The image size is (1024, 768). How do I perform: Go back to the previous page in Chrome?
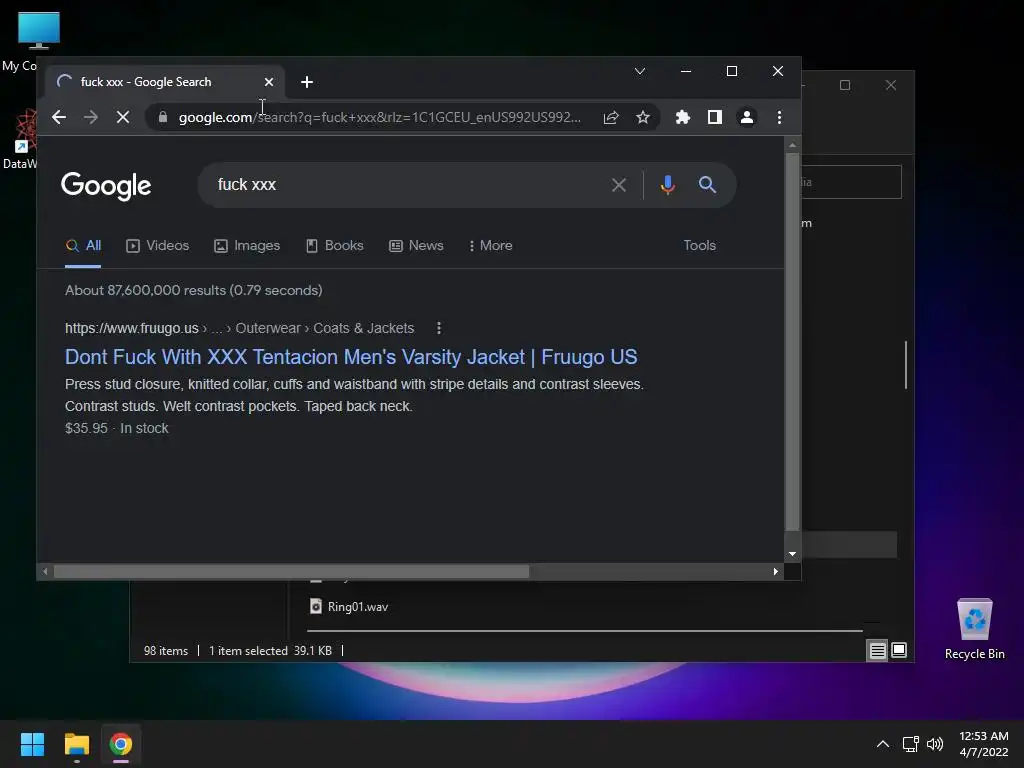tap(59, 118)
